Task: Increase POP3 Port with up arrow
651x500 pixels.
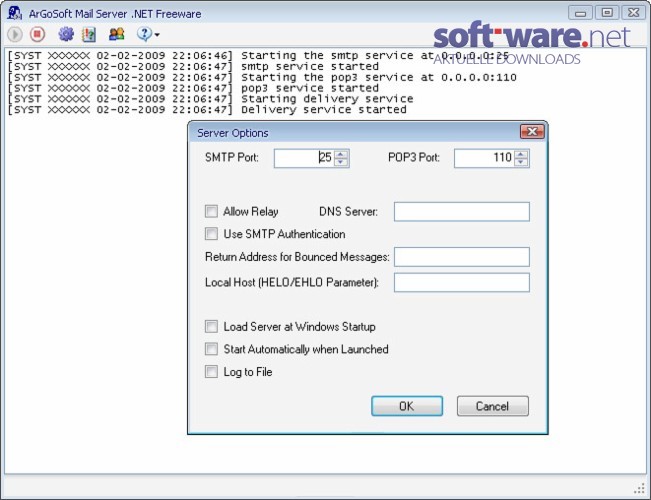Action: [521, 154]
